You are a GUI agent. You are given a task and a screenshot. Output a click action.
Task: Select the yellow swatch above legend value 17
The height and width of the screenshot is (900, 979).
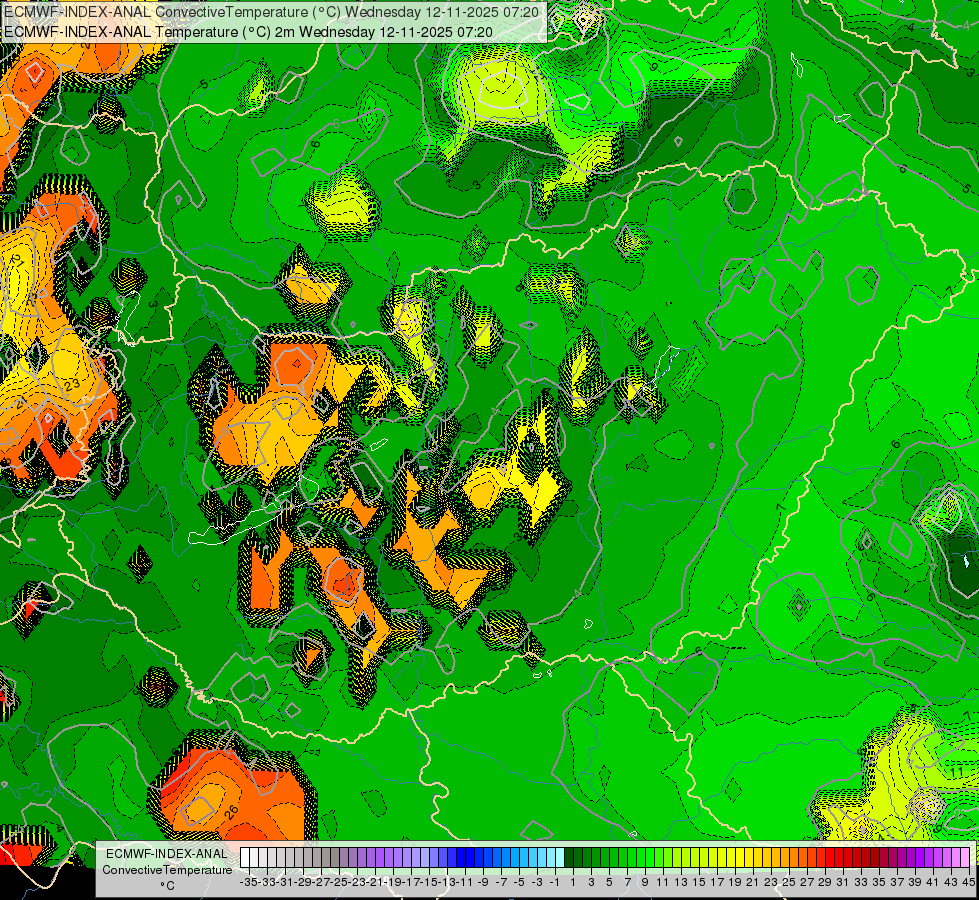point(713,857)
